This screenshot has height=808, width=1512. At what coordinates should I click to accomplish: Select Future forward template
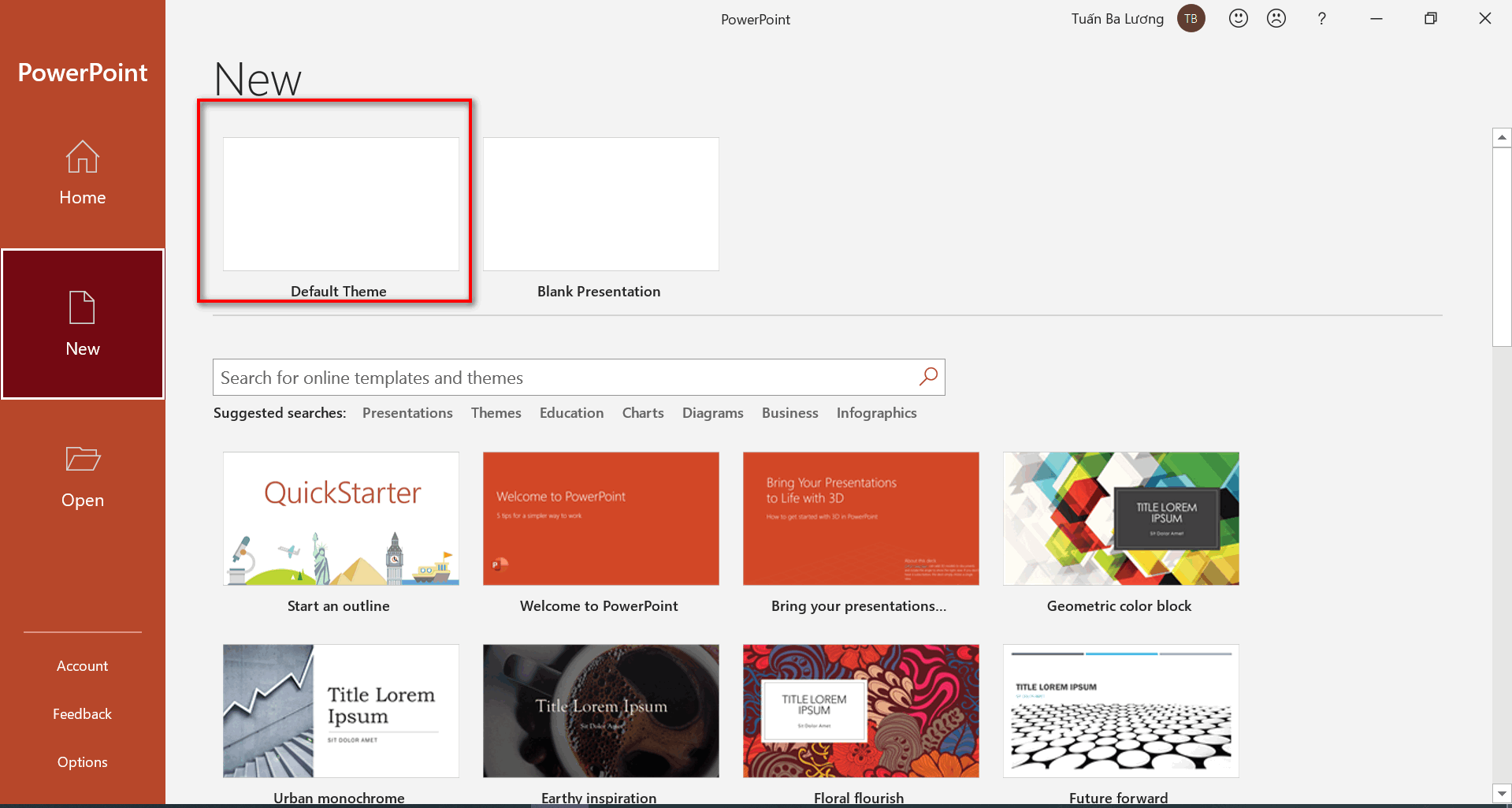1120,711
